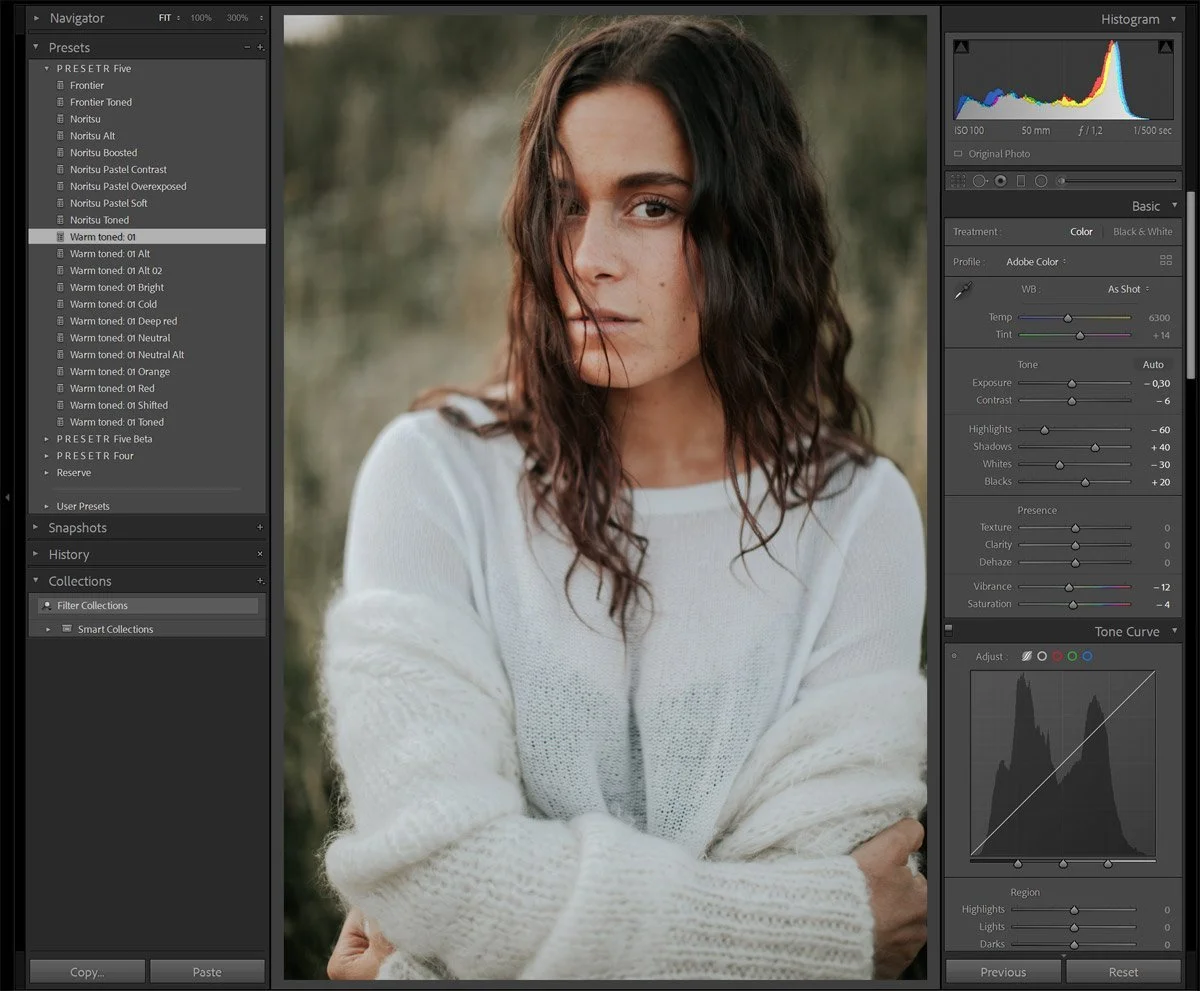Pick the White Balance eyedropper

coord(963,289)
